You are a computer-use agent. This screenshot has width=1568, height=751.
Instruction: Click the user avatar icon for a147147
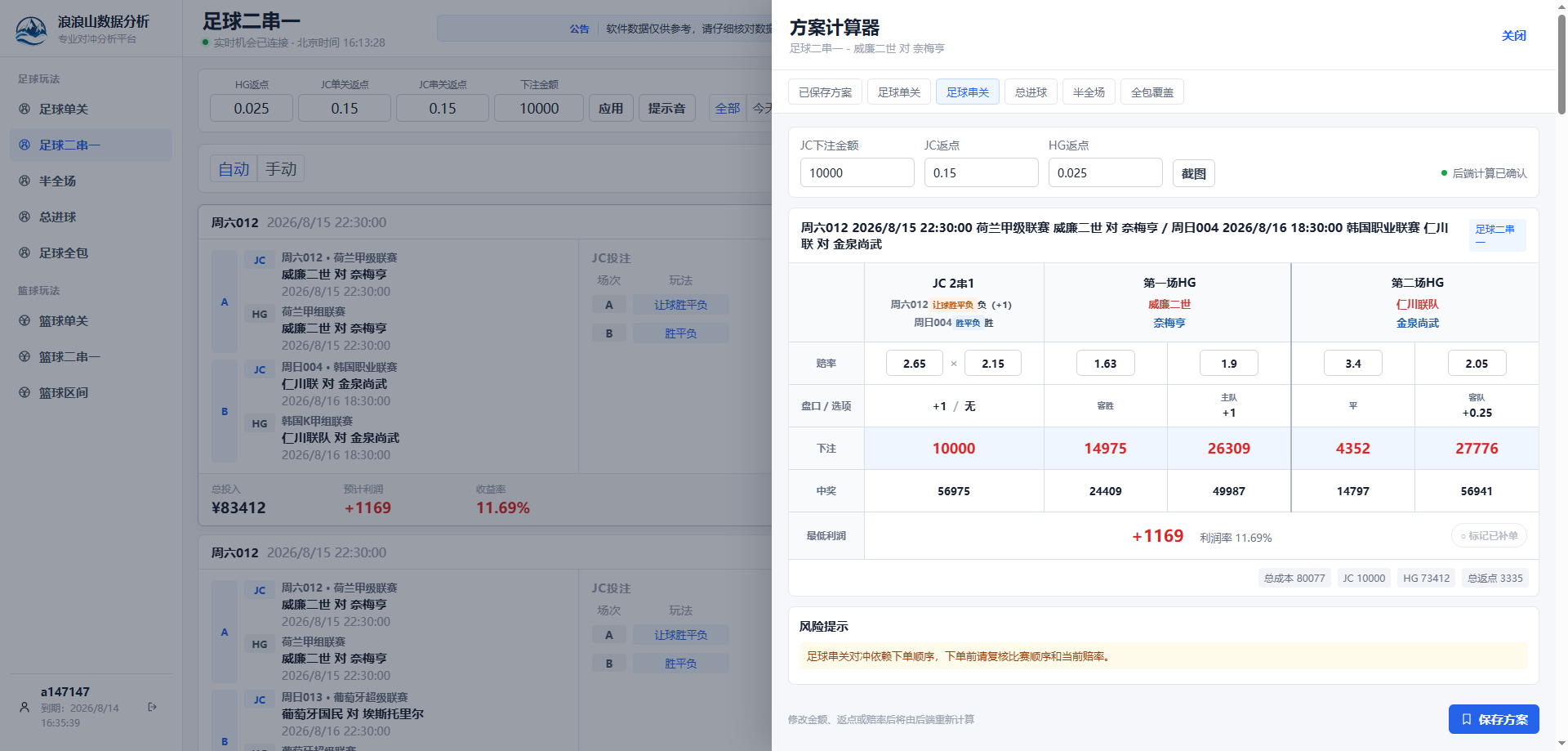pos(24,707)
